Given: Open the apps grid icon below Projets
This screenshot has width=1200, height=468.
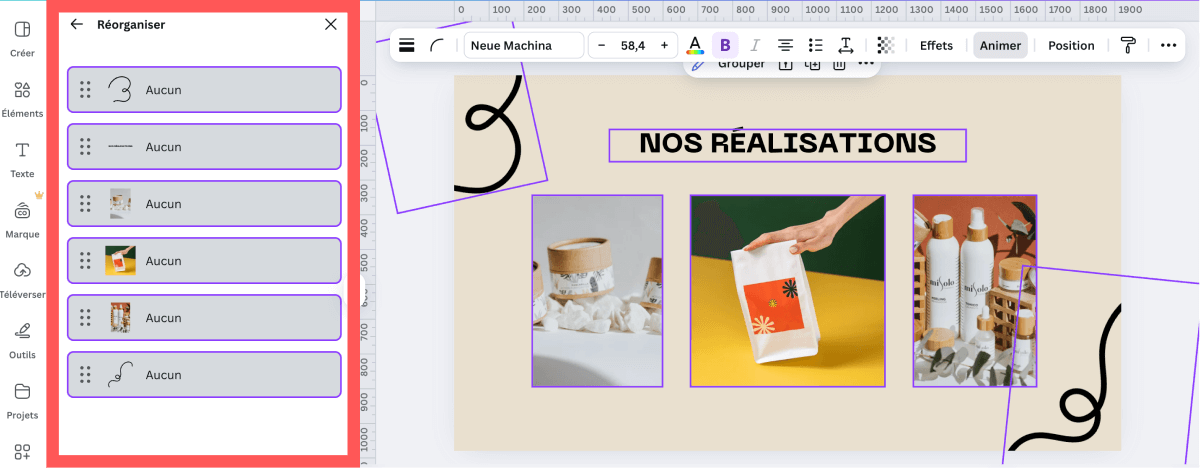Looking at the screenshot, I should 22,452.
